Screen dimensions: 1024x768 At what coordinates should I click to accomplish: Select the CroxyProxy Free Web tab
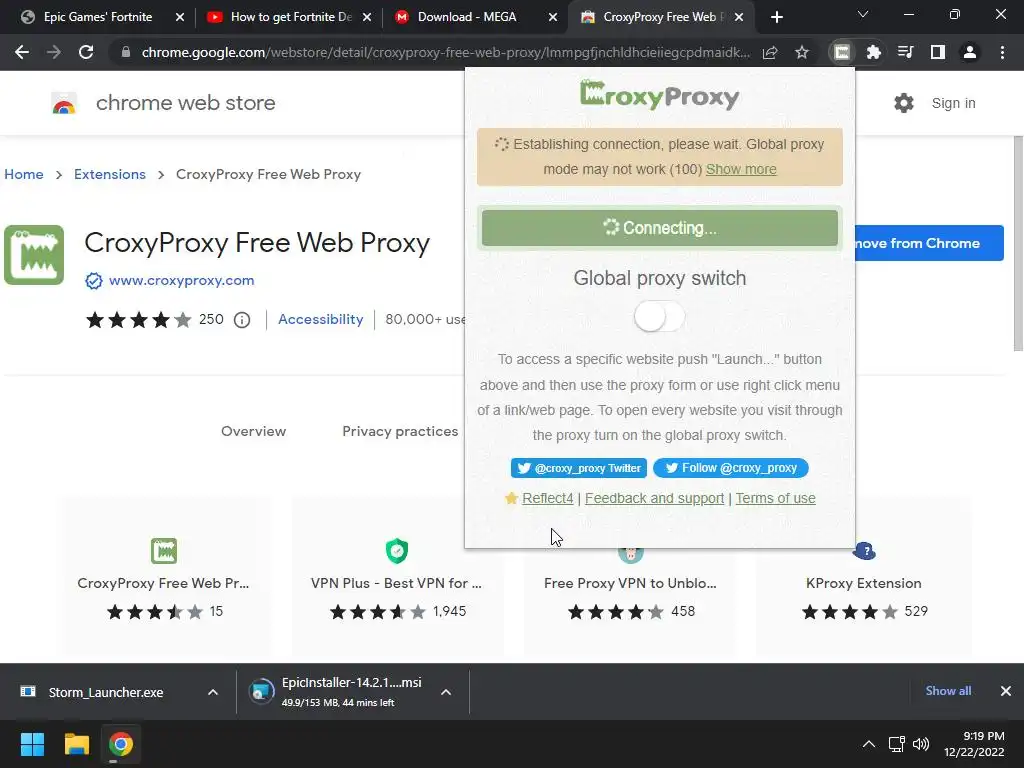[660, 17]
